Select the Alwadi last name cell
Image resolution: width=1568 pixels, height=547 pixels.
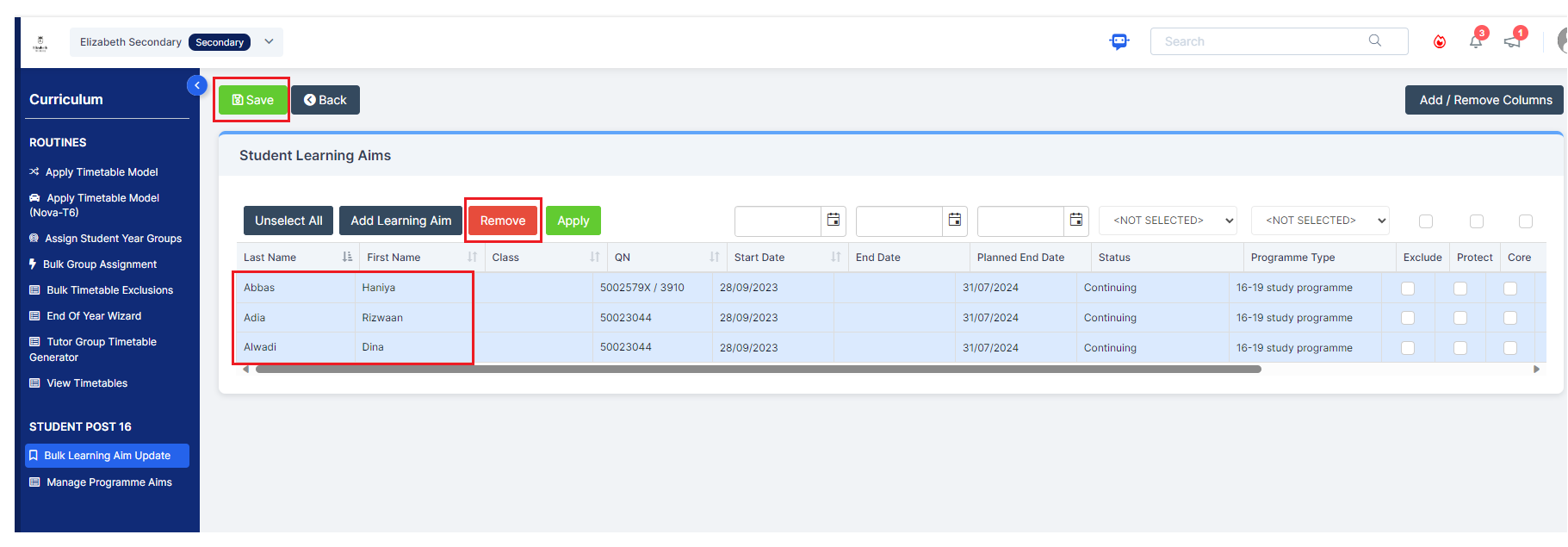296,347
